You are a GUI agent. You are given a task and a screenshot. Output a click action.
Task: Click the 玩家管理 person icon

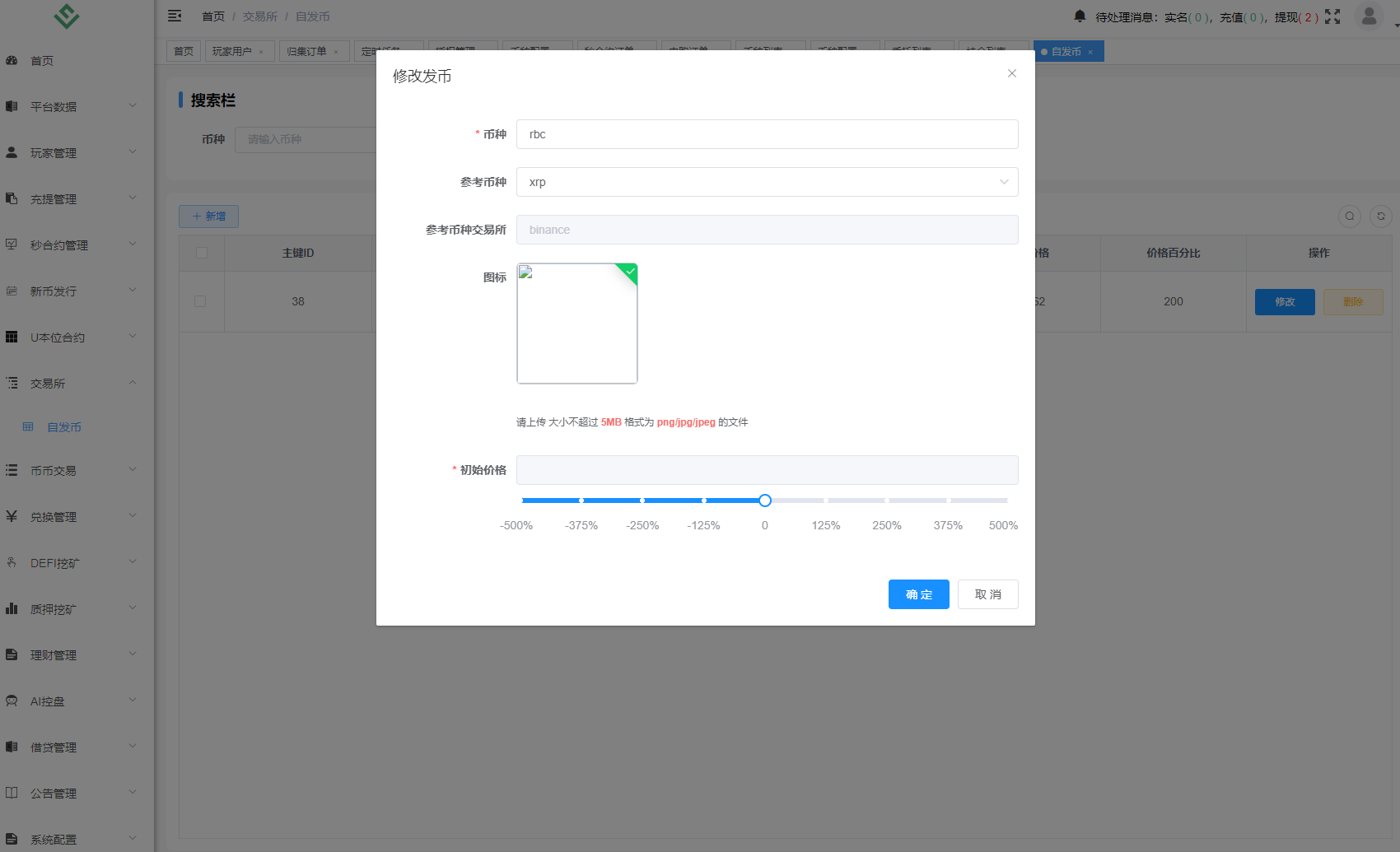pos(12,152)
